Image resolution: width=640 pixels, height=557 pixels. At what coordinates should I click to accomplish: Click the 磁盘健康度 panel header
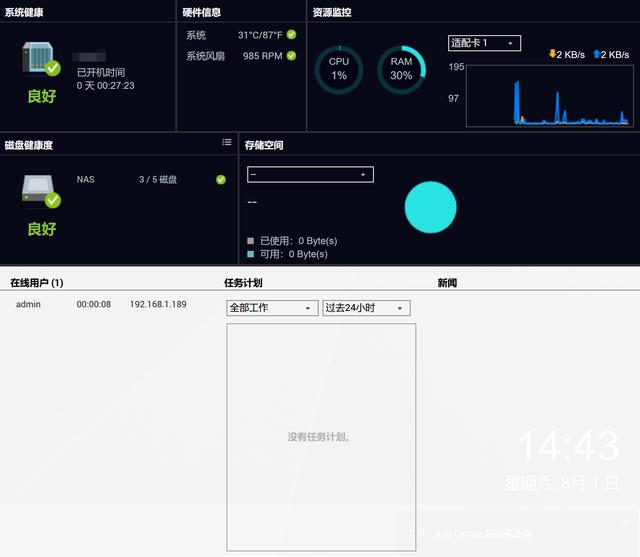click(x=29, y=145)
